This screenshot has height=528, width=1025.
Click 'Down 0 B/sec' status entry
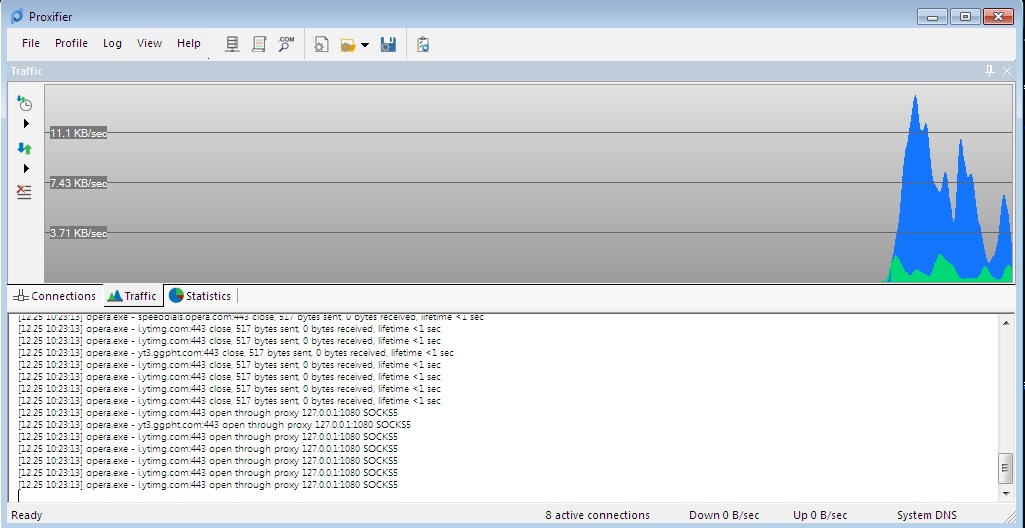(x=724, y=515)
